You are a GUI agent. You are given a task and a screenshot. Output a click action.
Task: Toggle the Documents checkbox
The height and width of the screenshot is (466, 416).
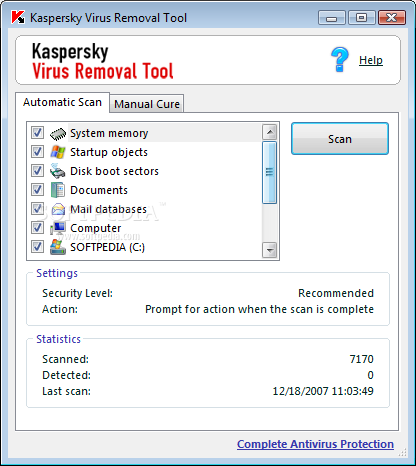37,190
